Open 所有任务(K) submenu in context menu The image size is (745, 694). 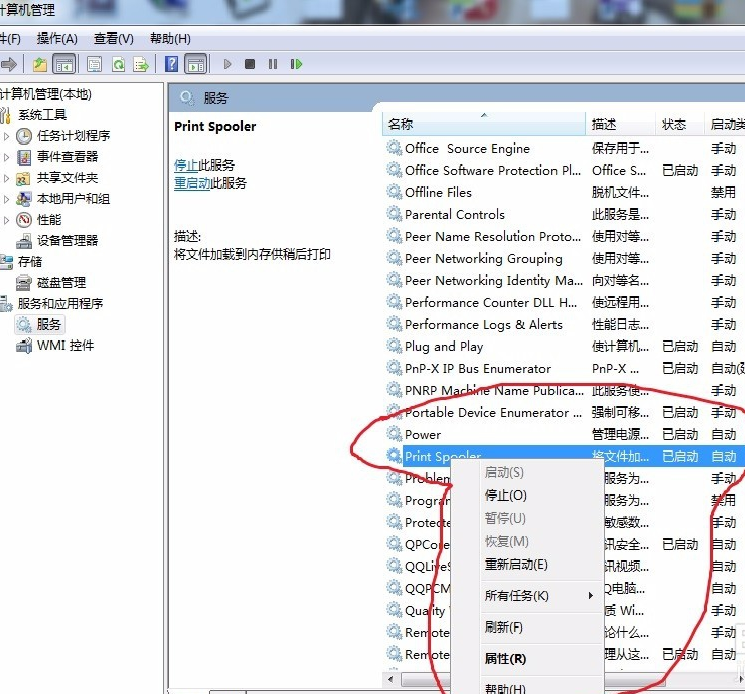[517, 596]
